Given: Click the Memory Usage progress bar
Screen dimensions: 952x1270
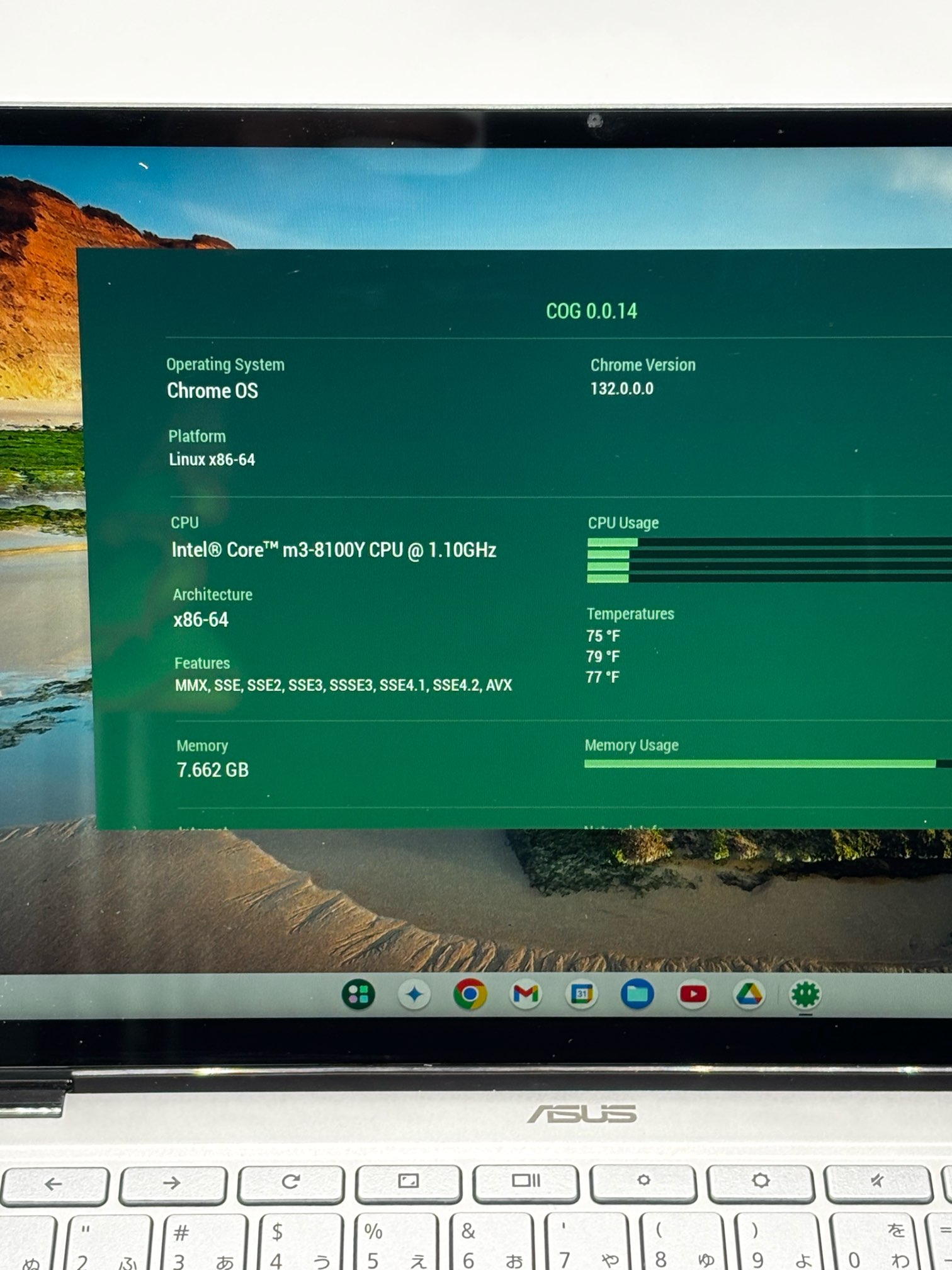Looking at the screenshot, I should point(768,764).
